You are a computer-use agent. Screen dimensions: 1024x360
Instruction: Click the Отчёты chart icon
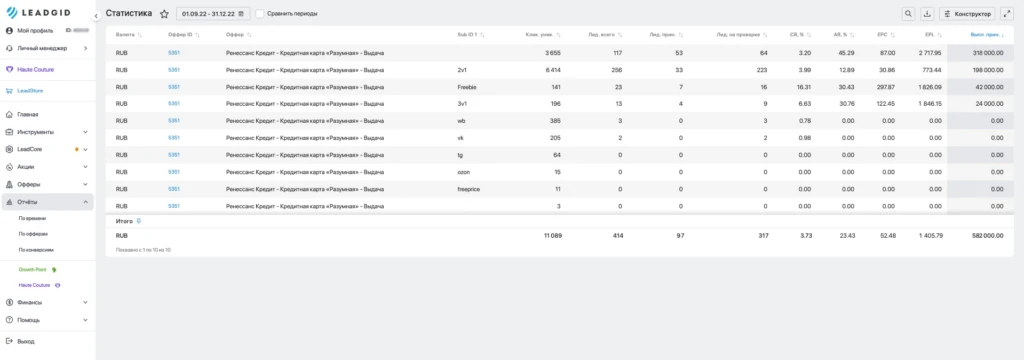tap(9, 202)
